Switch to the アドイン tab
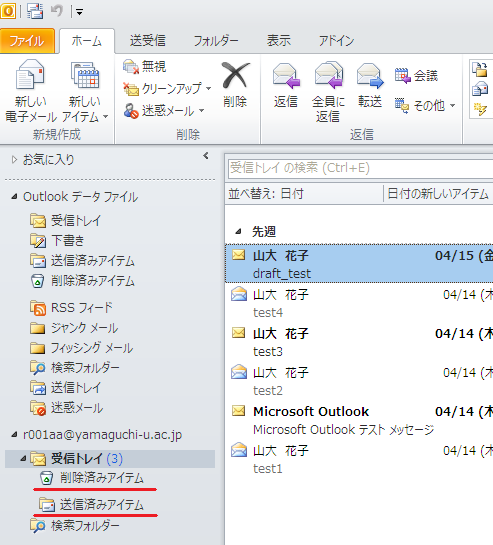 [336, 41]
